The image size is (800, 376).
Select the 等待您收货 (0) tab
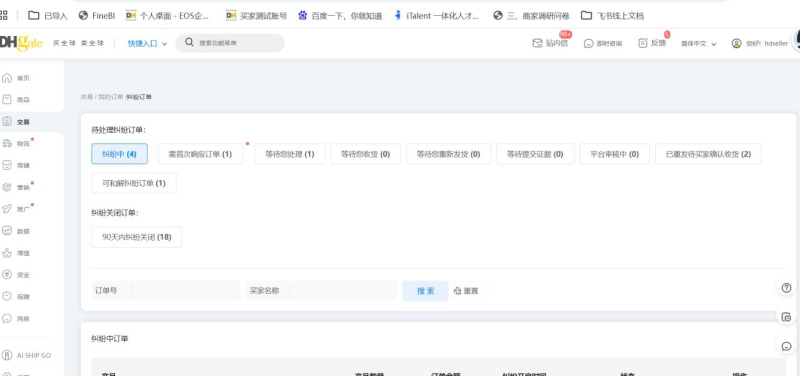(365, 154)
